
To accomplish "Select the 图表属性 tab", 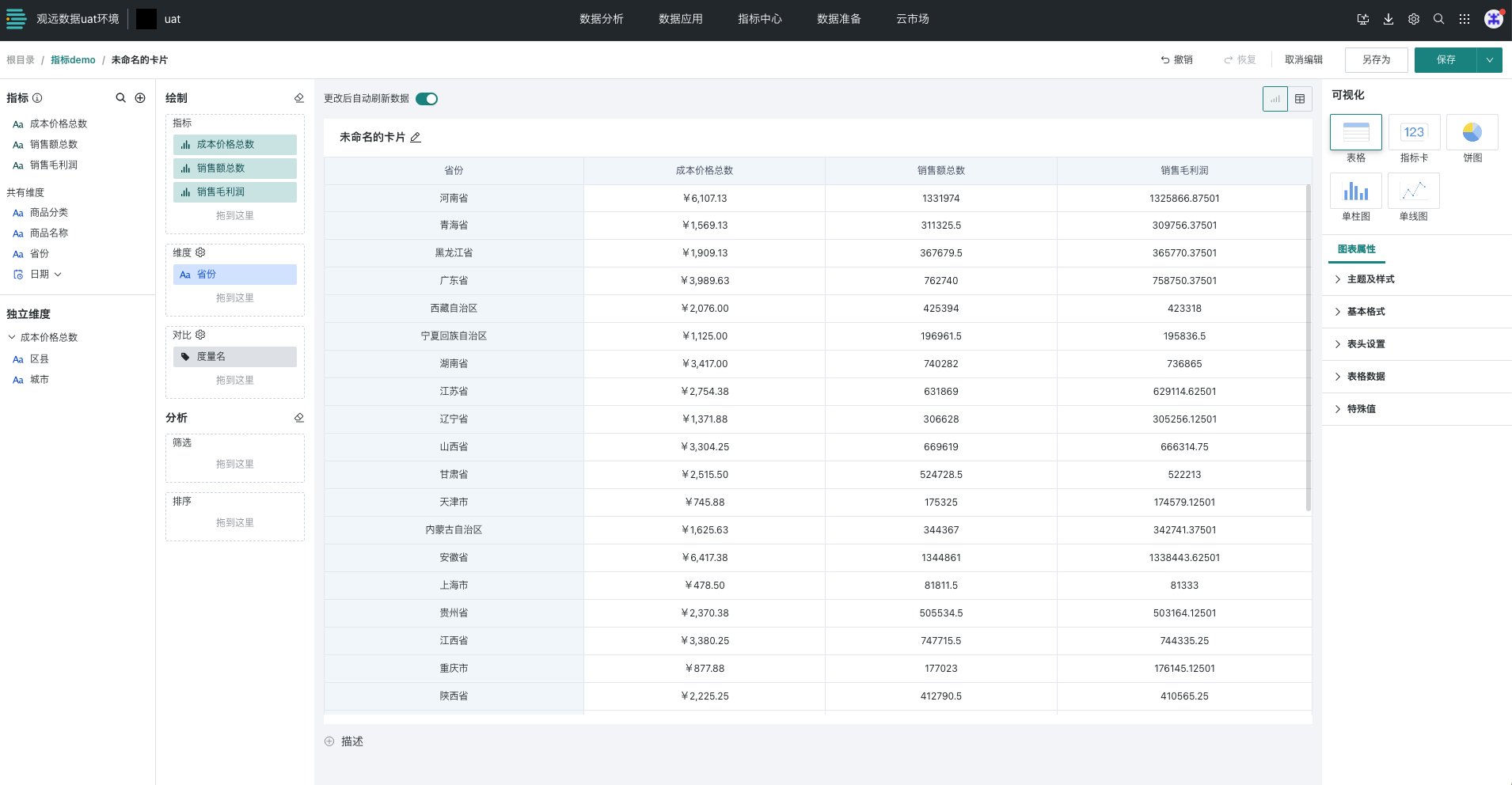I will 1356,249.
